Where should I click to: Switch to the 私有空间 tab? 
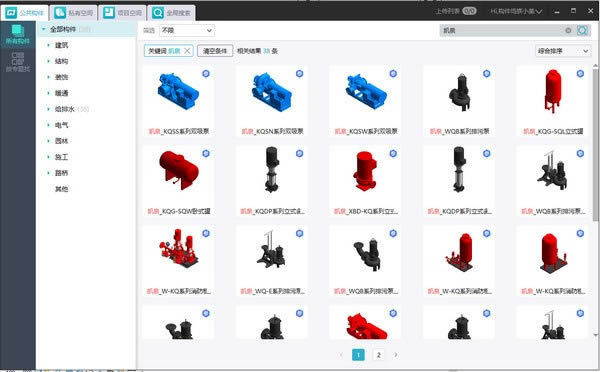[x=73, y=13]
